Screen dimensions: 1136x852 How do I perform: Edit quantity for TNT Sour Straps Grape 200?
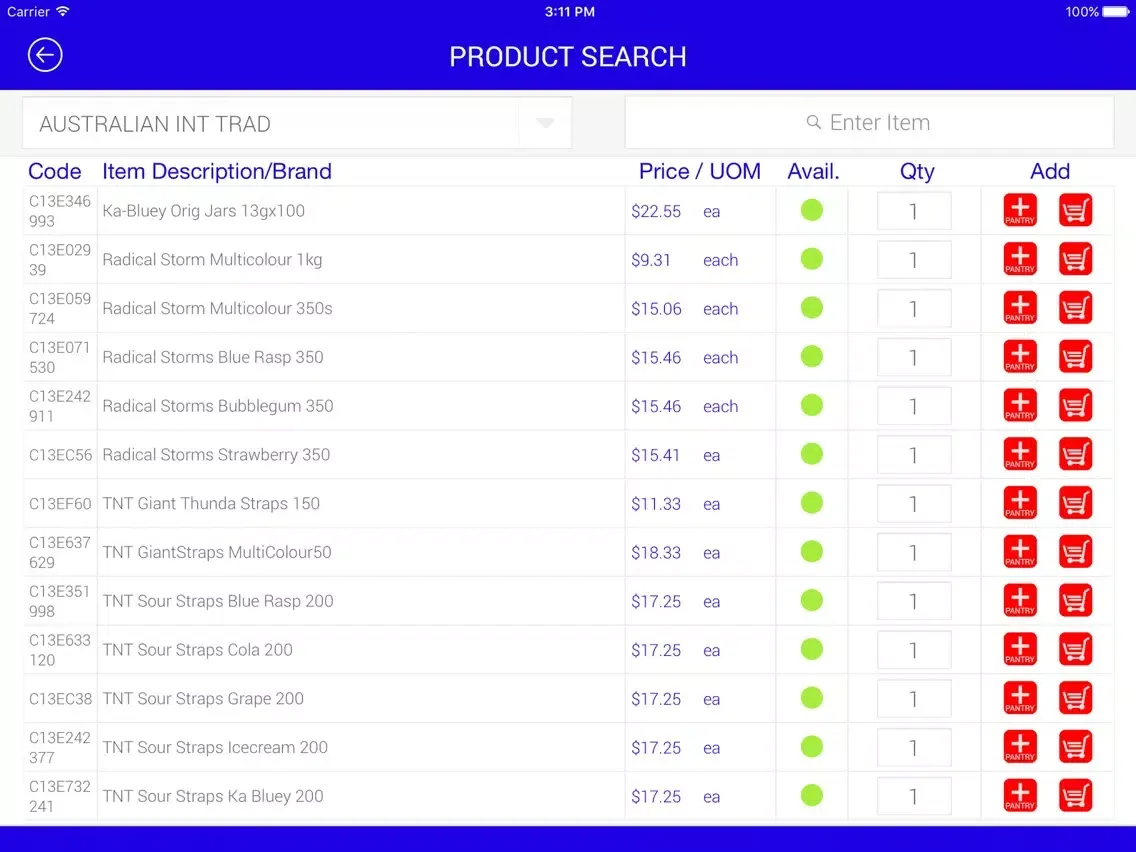point(914,698)
